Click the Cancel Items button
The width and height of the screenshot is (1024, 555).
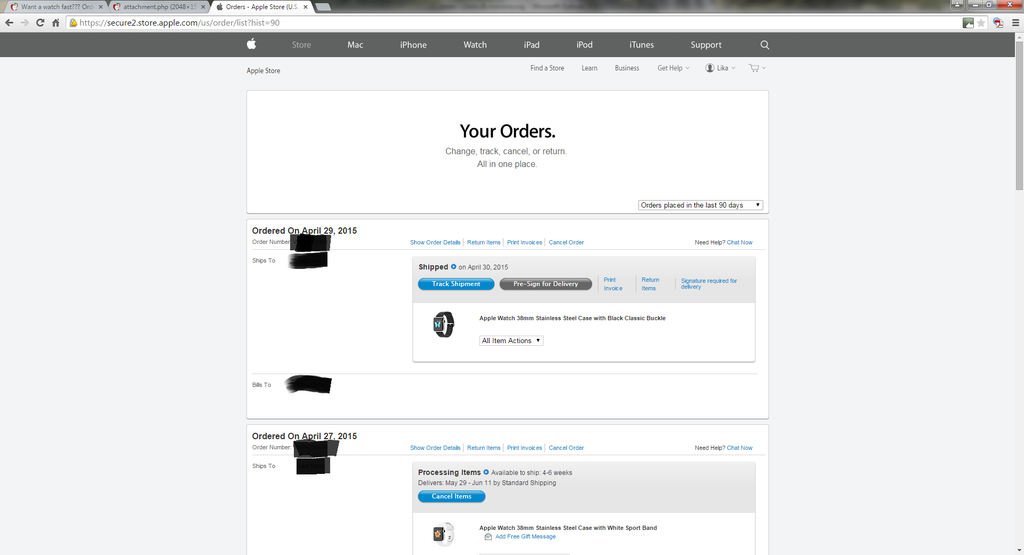click(x=451, y=496)
